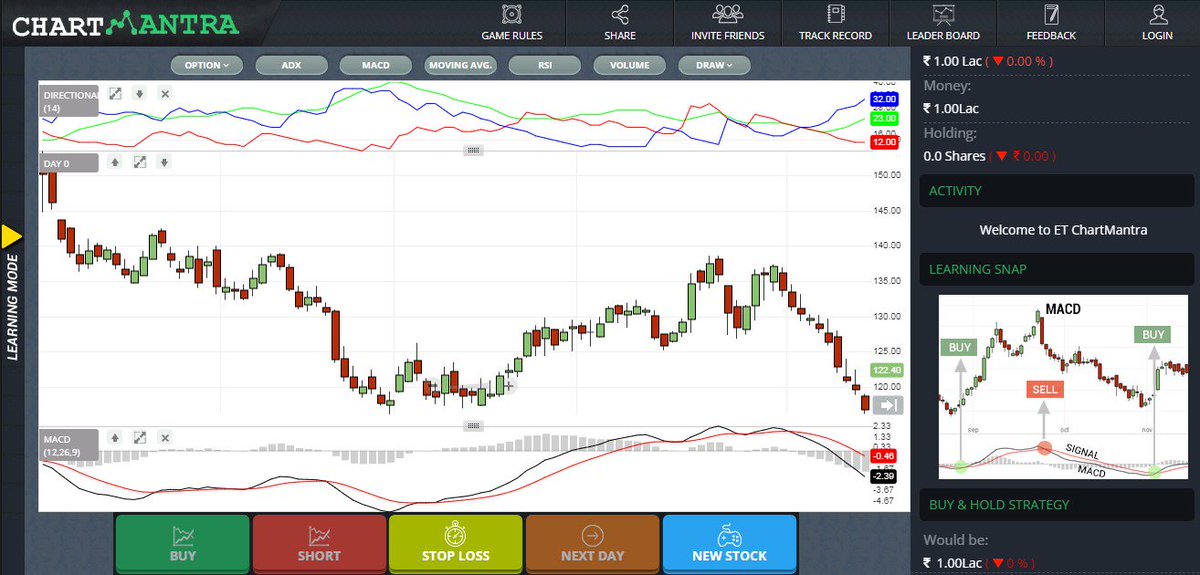Viewport: 1200px width, 575px height.
Task: Click the DAY 0 panel label
Action: coord(69,161)
